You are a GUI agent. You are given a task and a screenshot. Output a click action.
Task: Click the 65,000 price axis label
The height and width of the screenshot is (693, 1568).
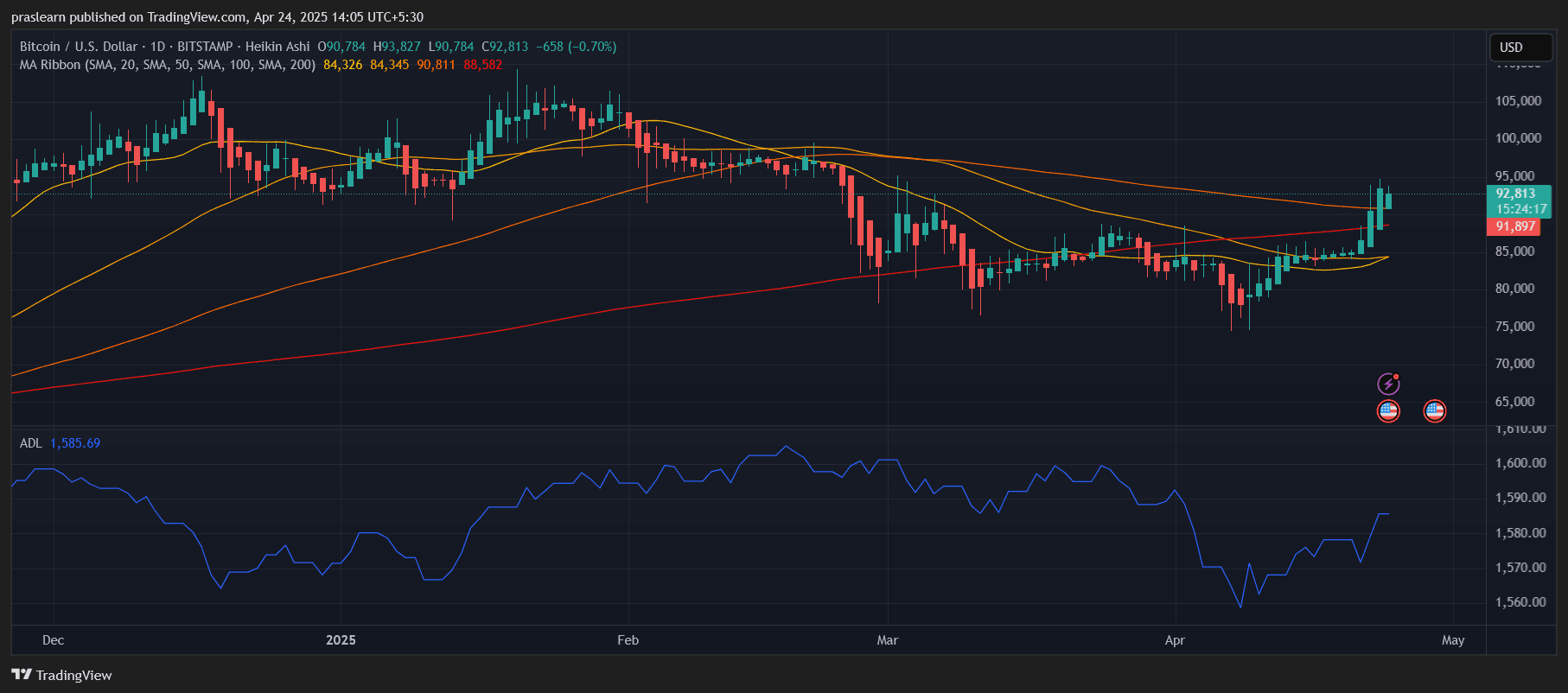pyautogui.click(x=1515, y=402)
